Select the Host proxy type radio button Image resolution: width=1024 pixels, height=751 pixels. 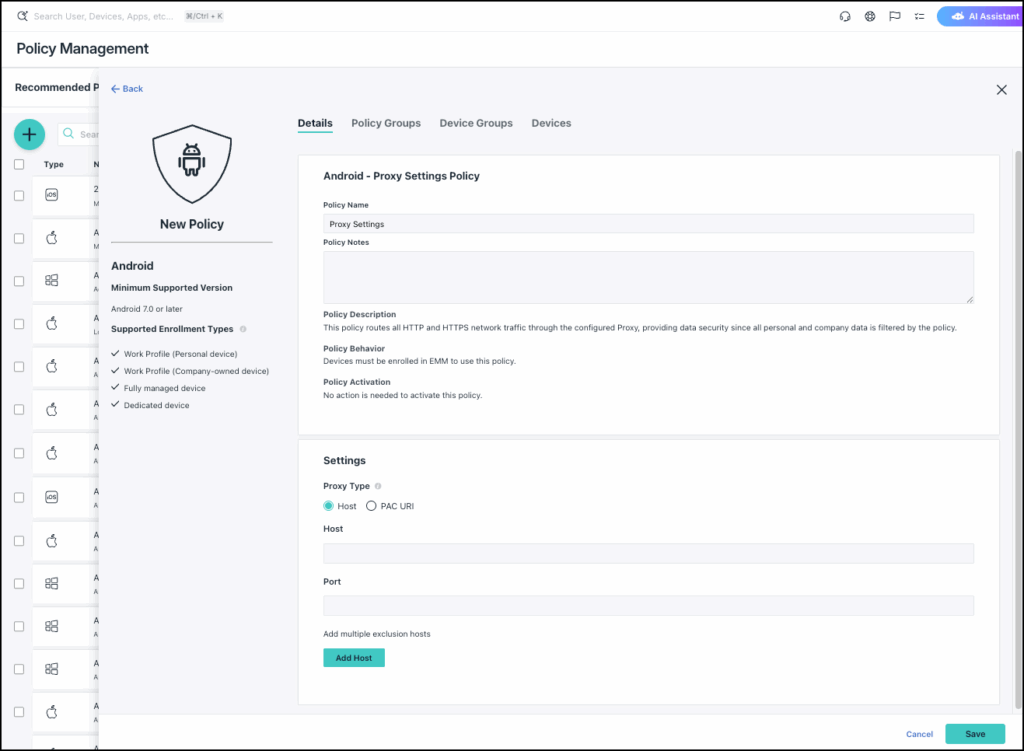pos(329,506)
